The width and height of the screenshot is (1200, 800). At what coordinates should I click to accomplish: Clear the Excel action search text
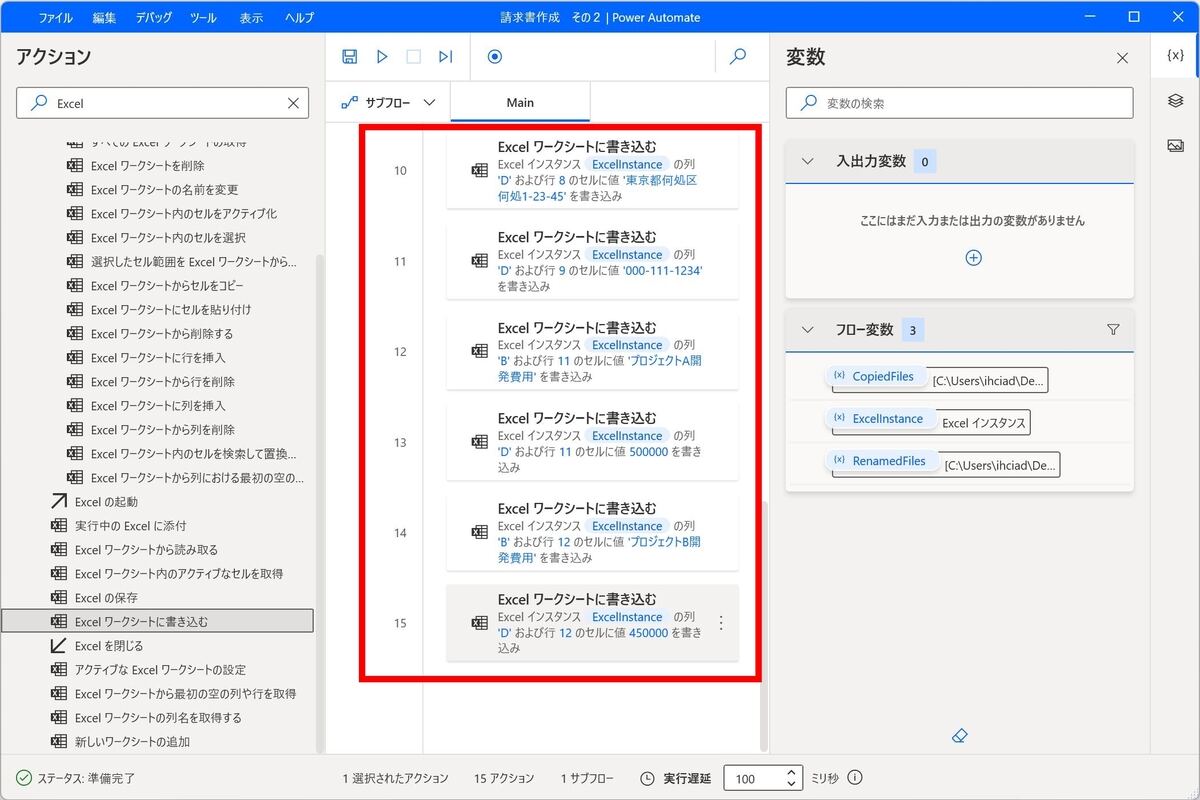[x=293, y=103]
